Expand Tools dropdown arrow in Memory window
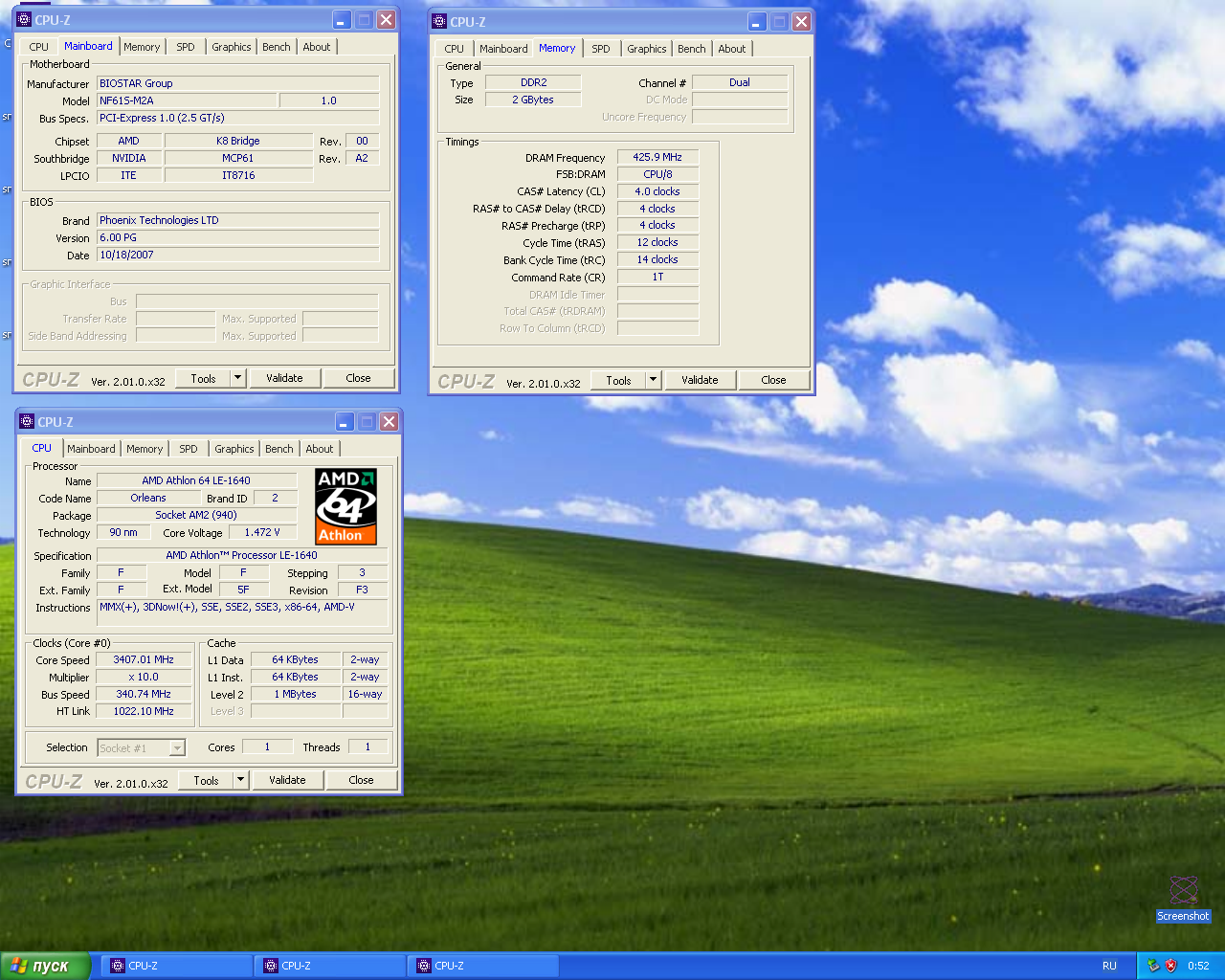1225x980 pixels. [x=654, y=380]
